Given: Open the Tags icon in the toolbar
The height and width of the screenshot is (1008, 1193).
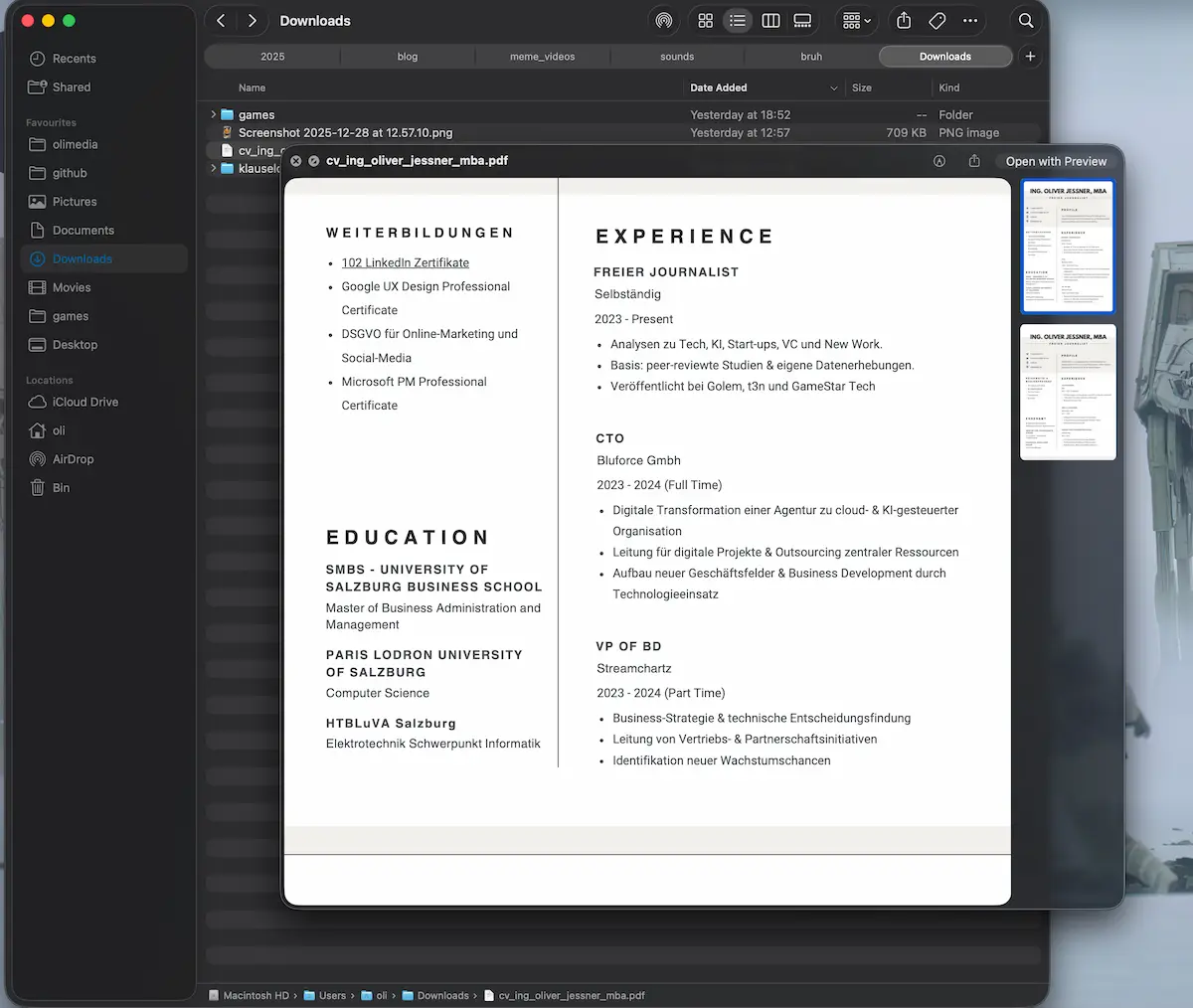Looking at the screenshot, I should tap(936, 20).
